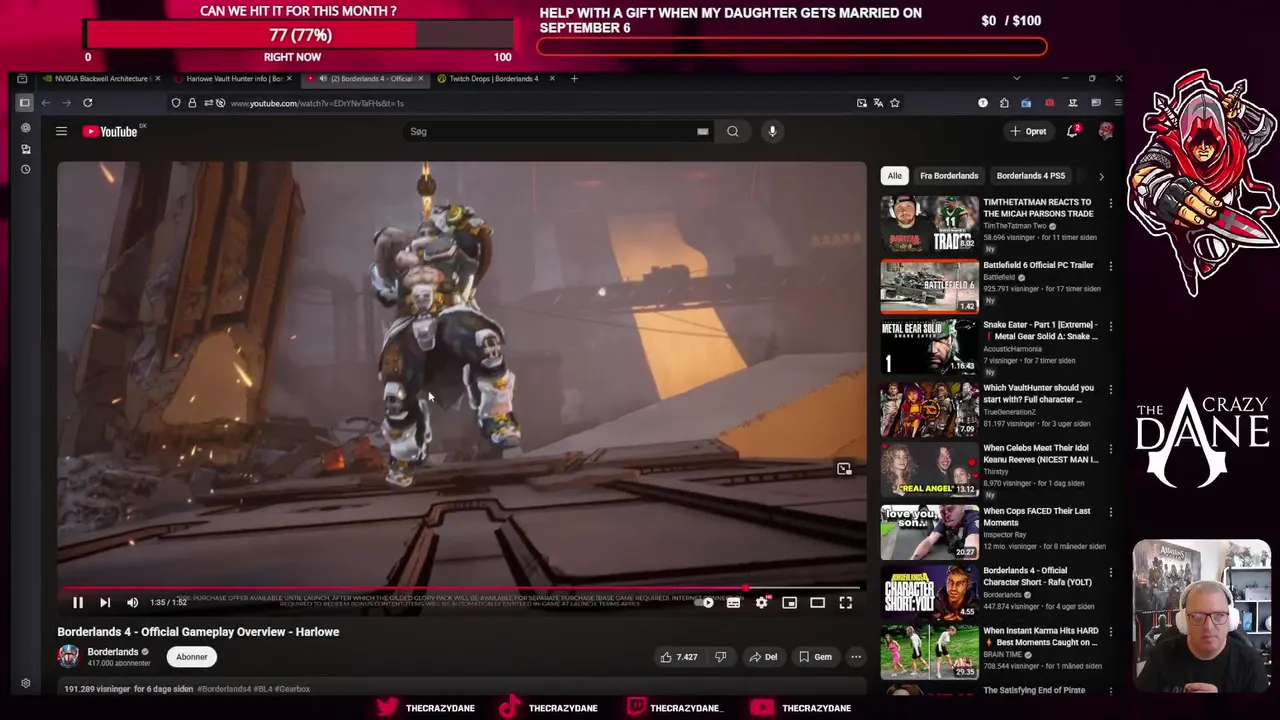1280x720 pixels.
Task: Open the browser extensions puzzle icon
Action: click(x=1004, y=103)
